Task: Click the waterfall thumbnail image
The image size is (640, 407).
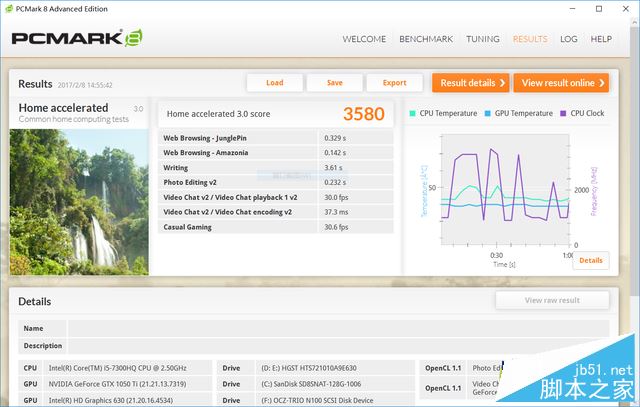Action: pyautogui.click(x=79, y=202)
